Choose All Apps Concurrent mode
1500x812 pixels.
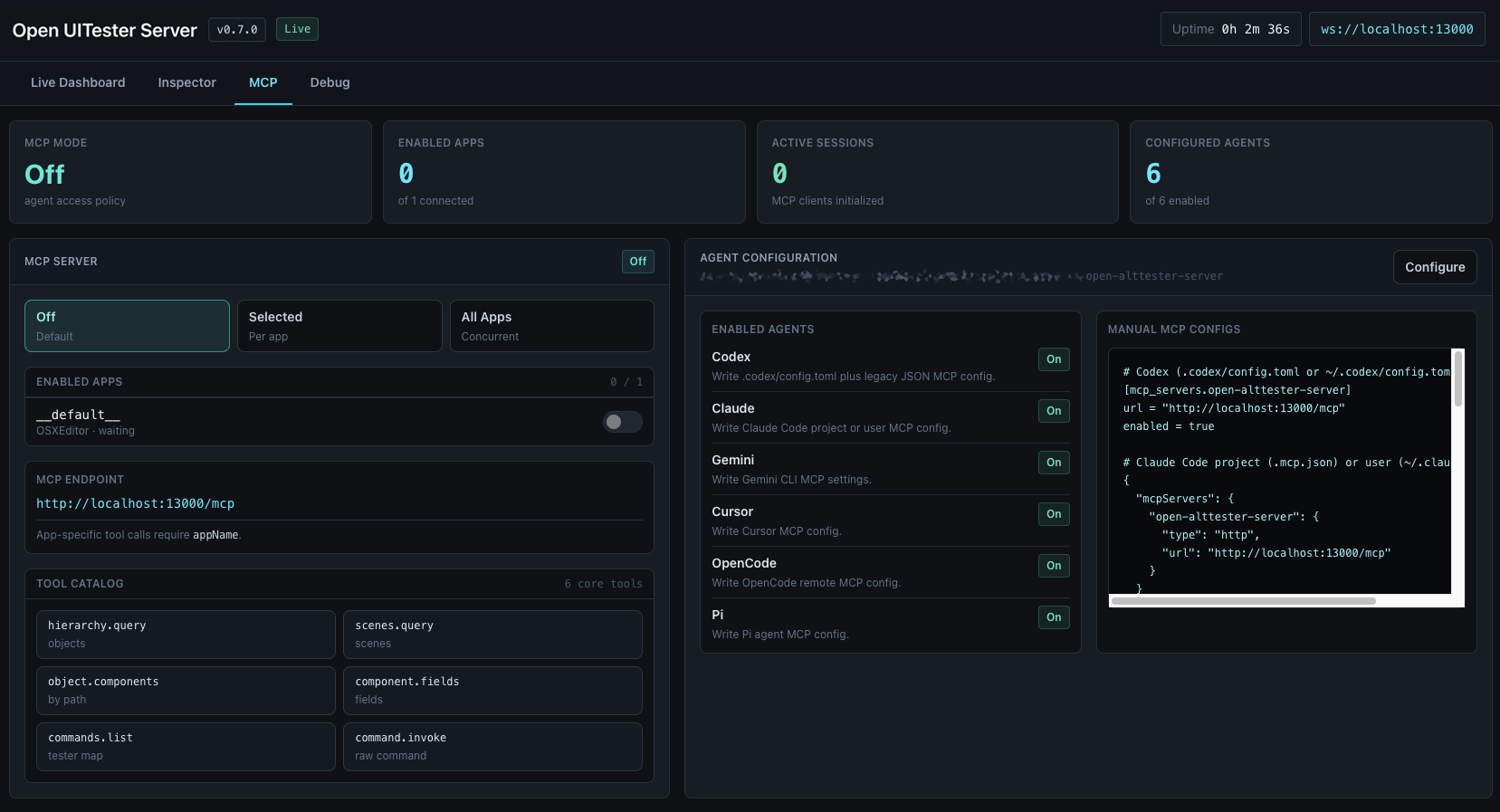pyautogui.click(x=551, y=326)
